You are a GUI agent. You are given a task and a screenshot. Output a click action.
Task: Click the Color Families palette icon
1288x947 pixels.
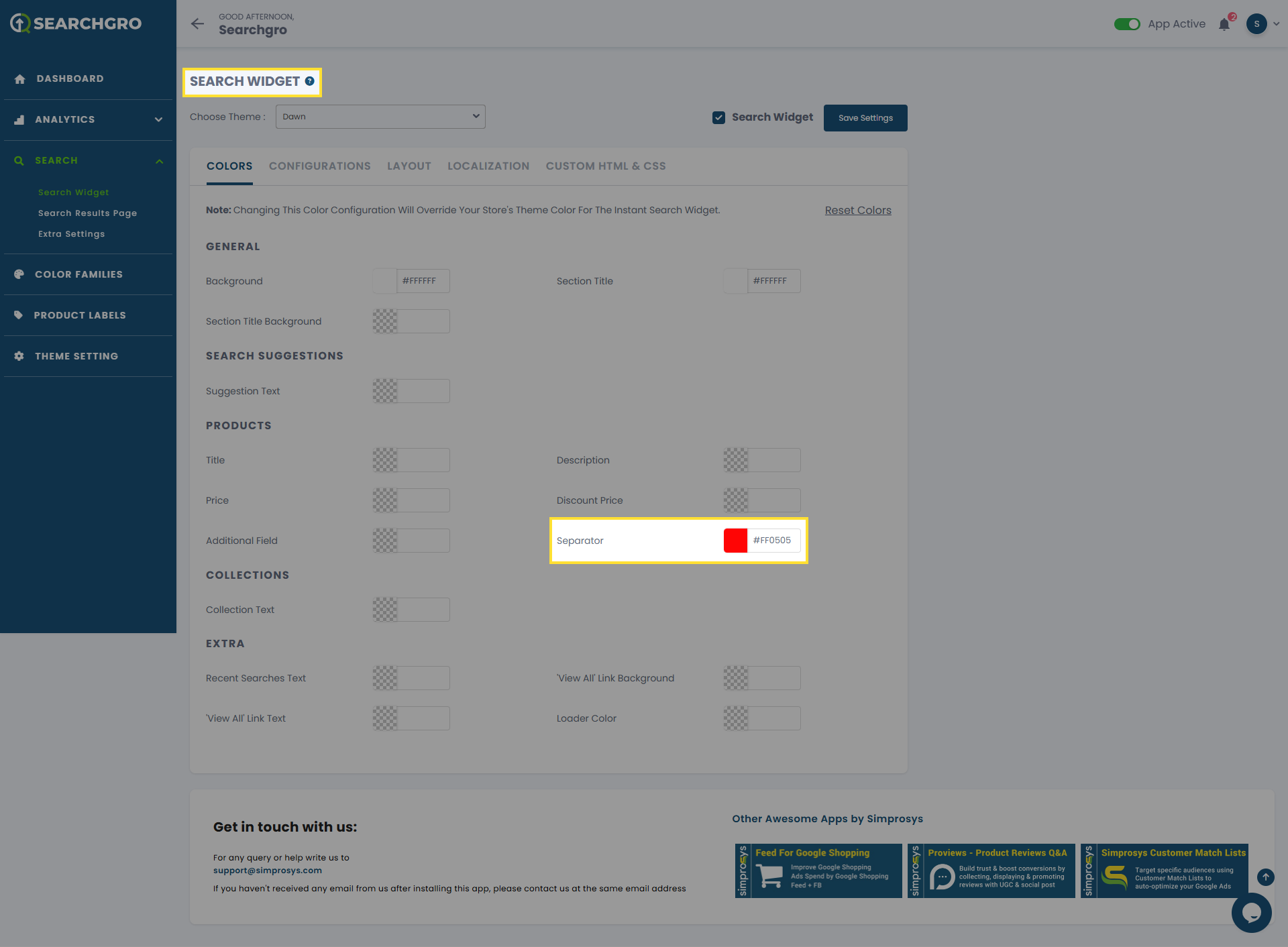tap(19, 274)
